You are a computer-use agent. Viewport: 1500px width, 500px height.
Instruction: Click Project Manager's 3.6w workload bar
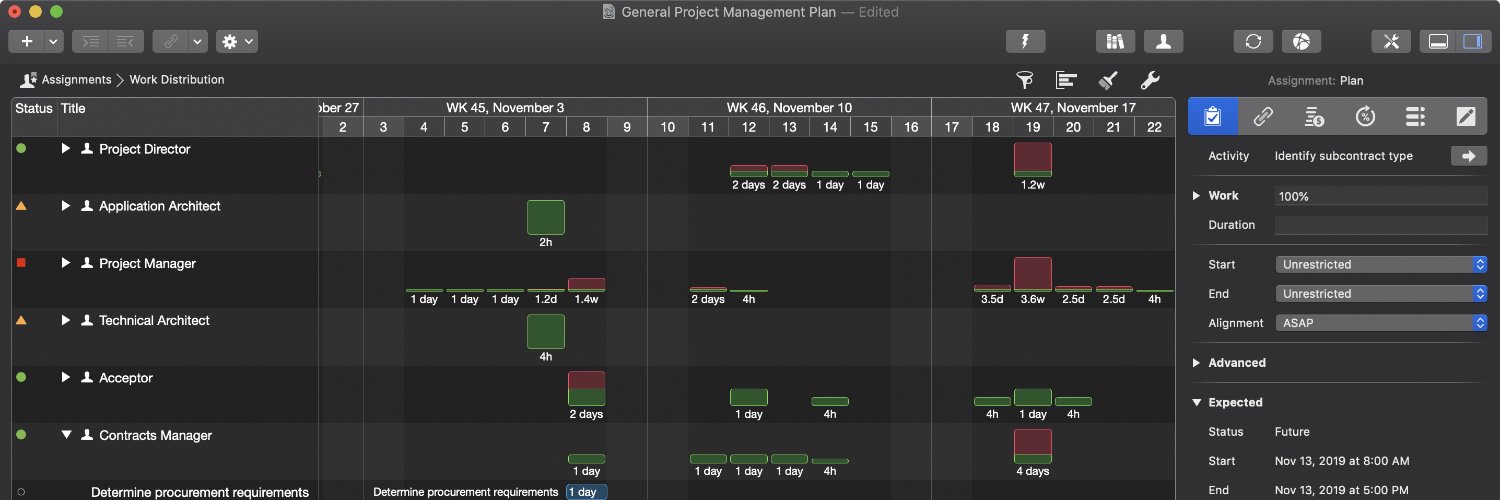[1033, 274]
